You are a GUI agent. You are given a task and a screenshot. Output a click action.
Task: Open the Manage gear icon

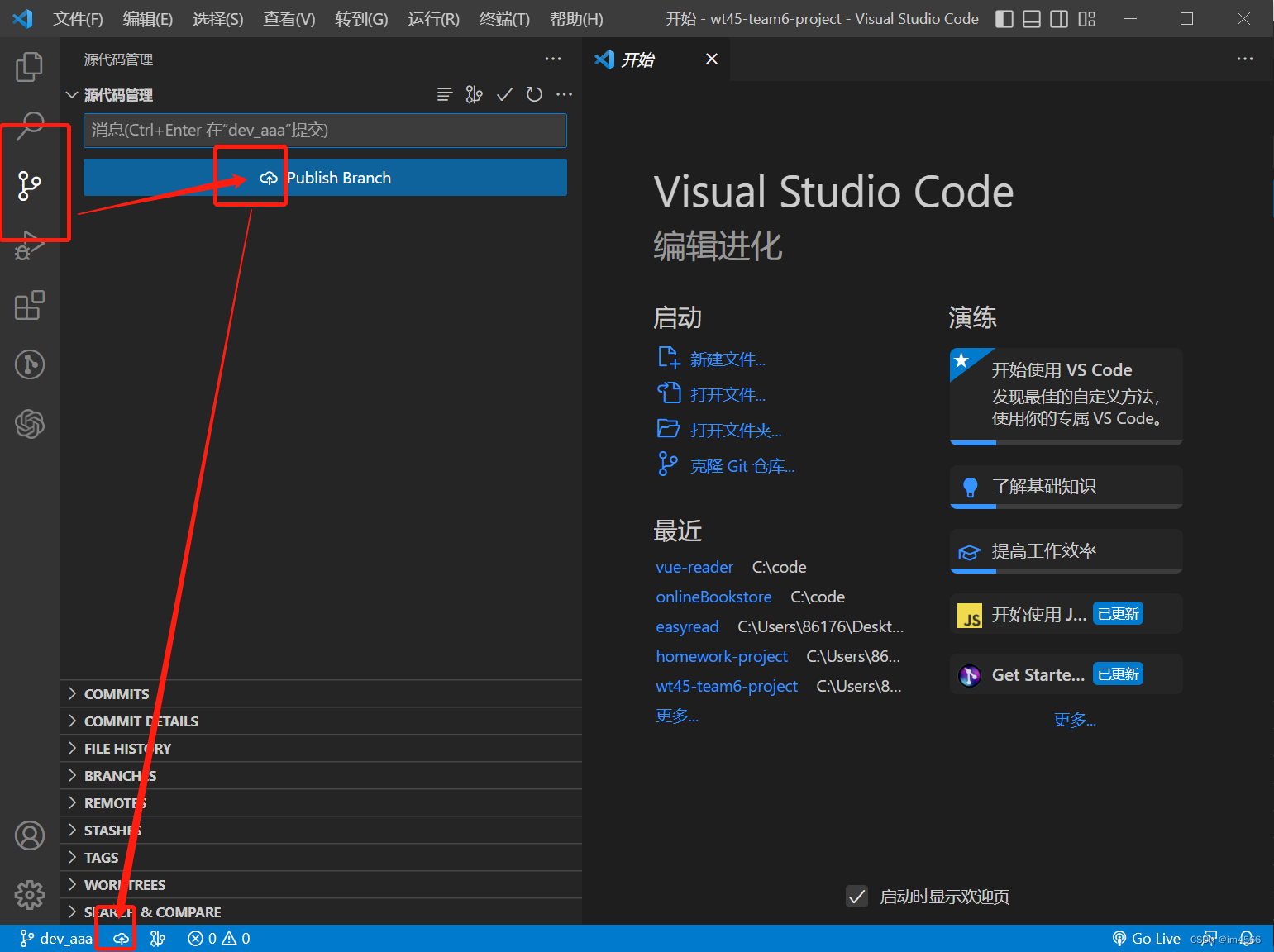point(30,894)
